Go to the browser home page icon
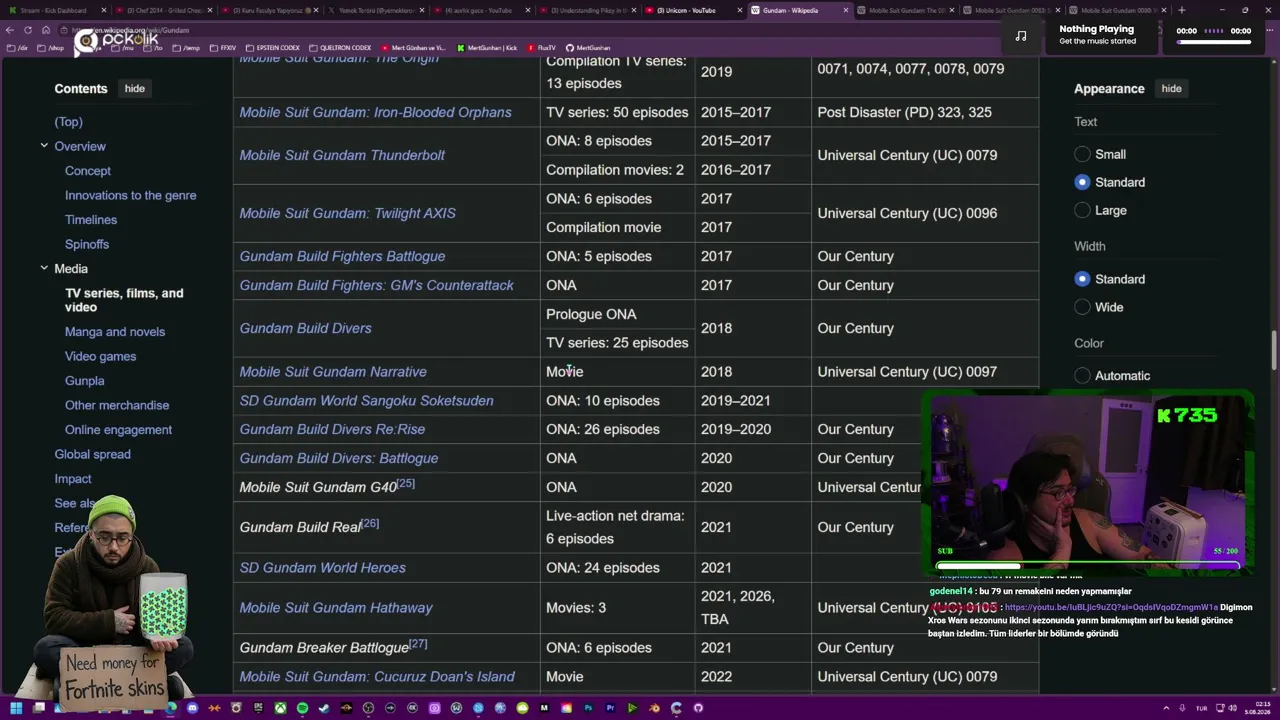This screenshot has height=720, width=1280. pyautogui.click(x=45, y=30)
